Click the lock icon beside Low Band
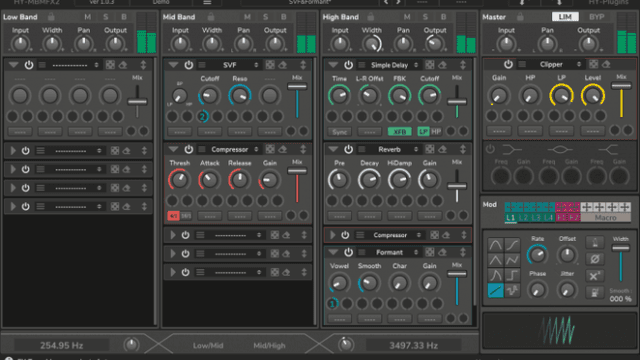640x360 pixels. tap(51, 17)
